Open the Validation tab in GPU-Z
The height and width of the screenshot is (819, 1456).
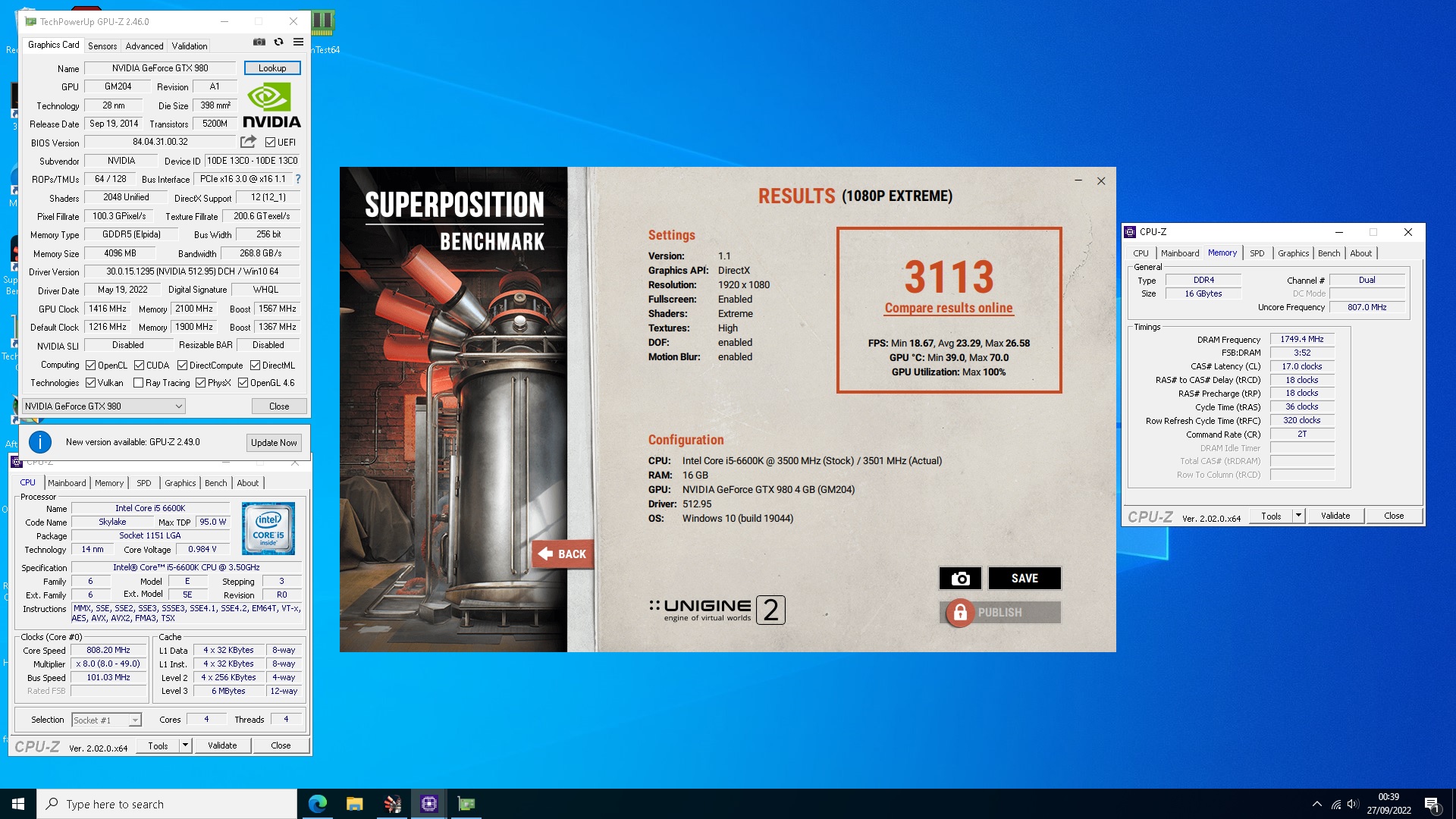tap(190, 46)
